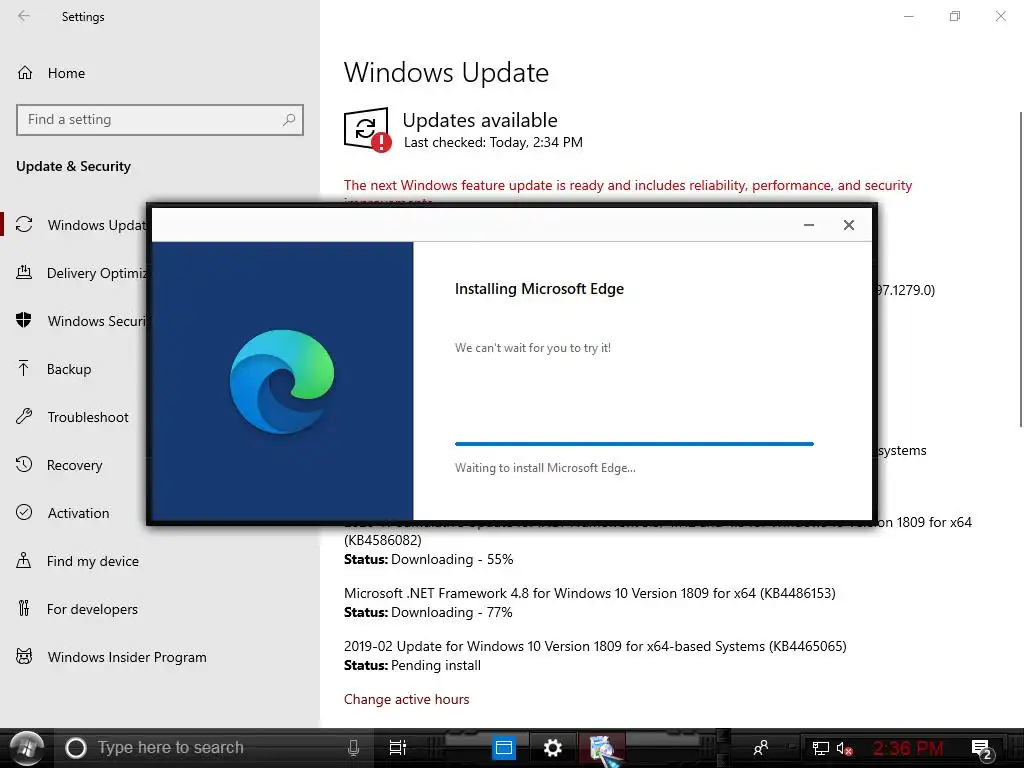1024x768 pixels.
Task: Open the Start menu orb
Action: click(26, 748)
